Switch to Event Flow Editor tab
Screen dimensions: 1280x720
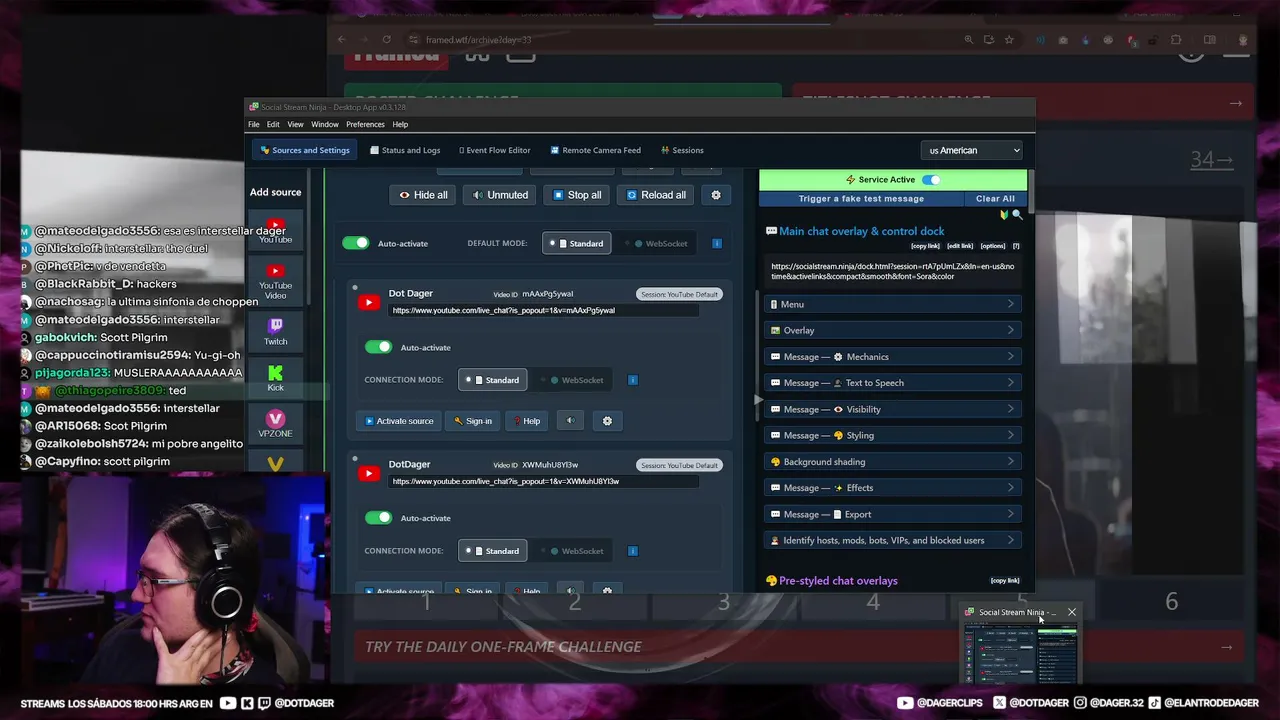pos(495,151)
